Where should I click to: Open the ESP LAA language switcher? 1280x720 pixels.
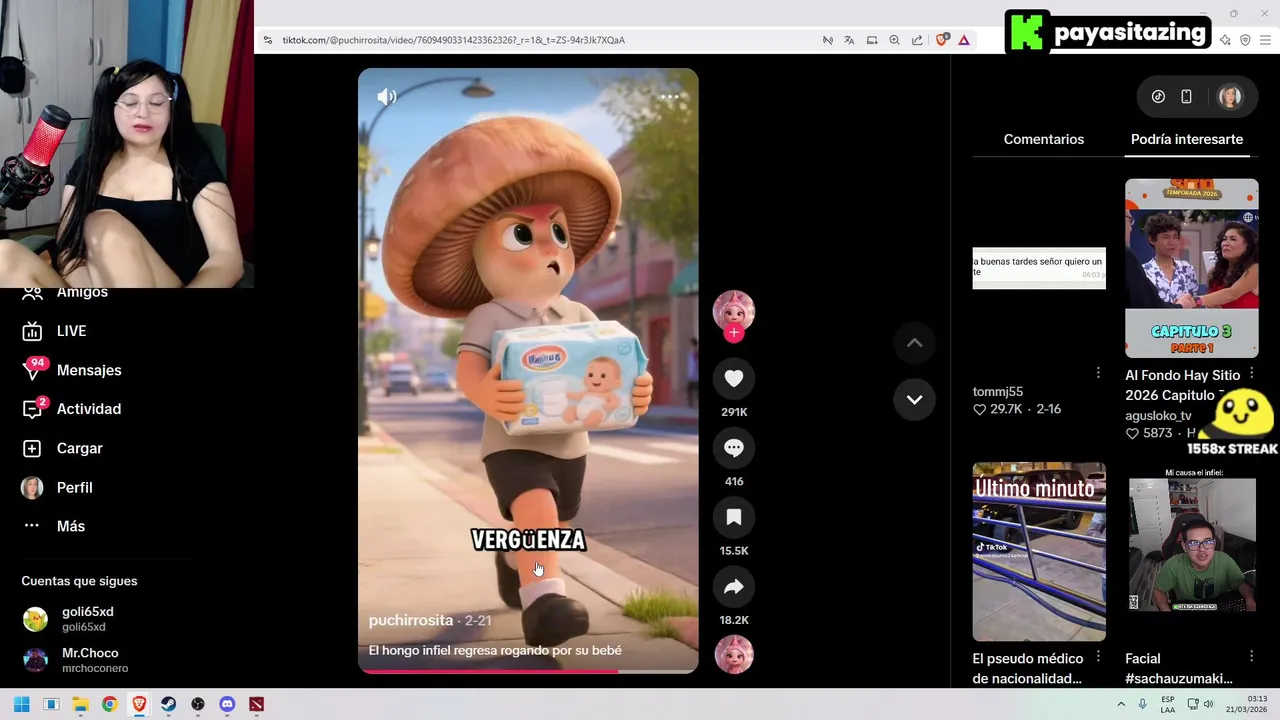pyautogui.click(x=1167, y=704)
